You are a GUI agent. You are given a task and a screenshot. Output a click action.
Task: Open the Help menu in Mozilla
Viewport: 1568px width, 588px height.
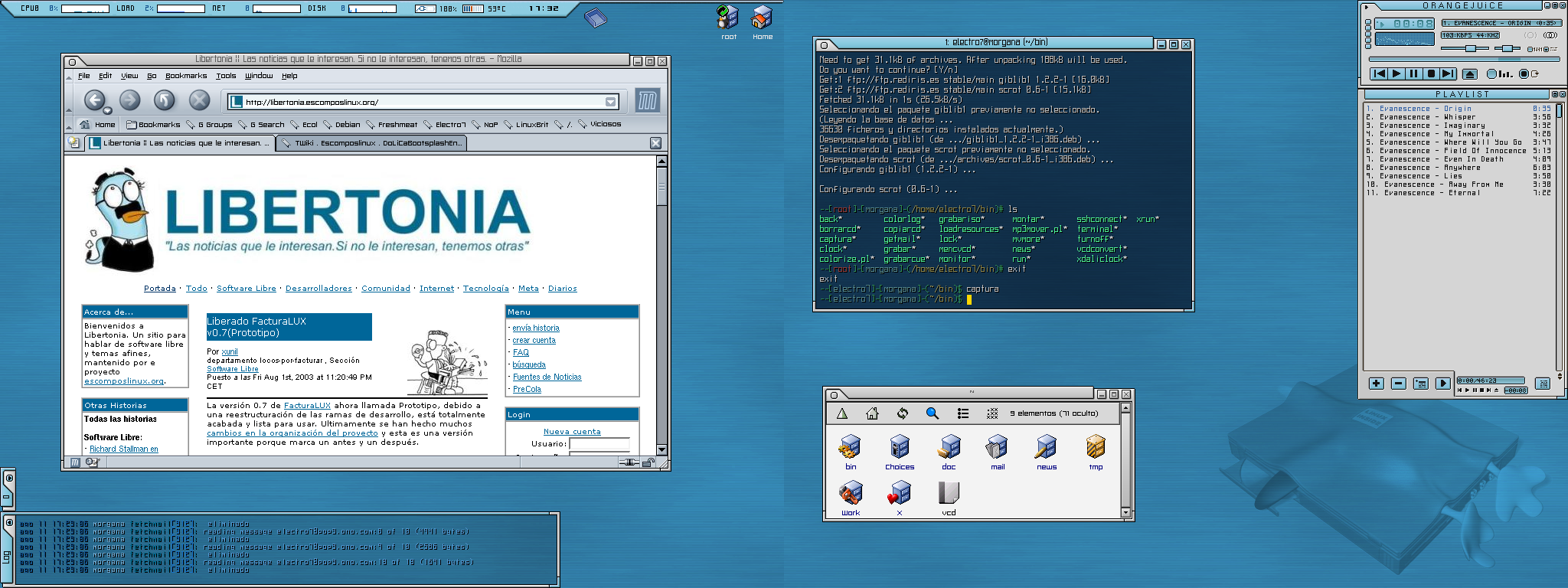click(x=289, y=76)
